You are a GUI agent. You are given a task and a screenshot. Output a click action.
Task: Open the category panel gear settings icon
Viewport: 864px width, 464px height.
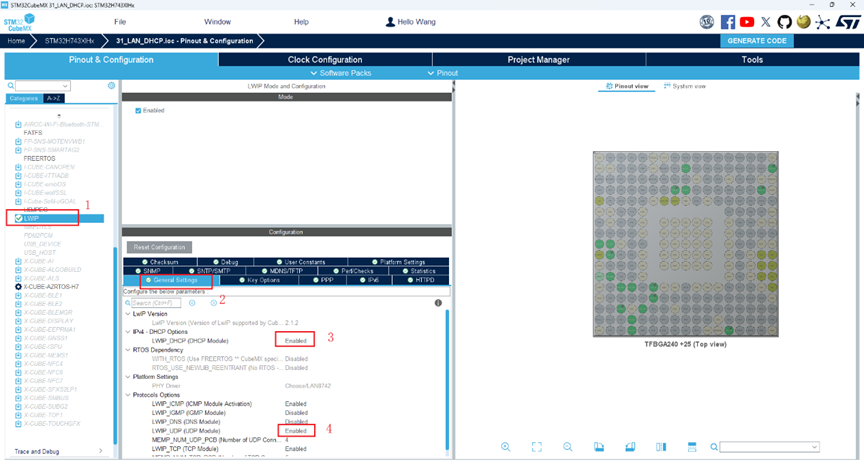111,85
